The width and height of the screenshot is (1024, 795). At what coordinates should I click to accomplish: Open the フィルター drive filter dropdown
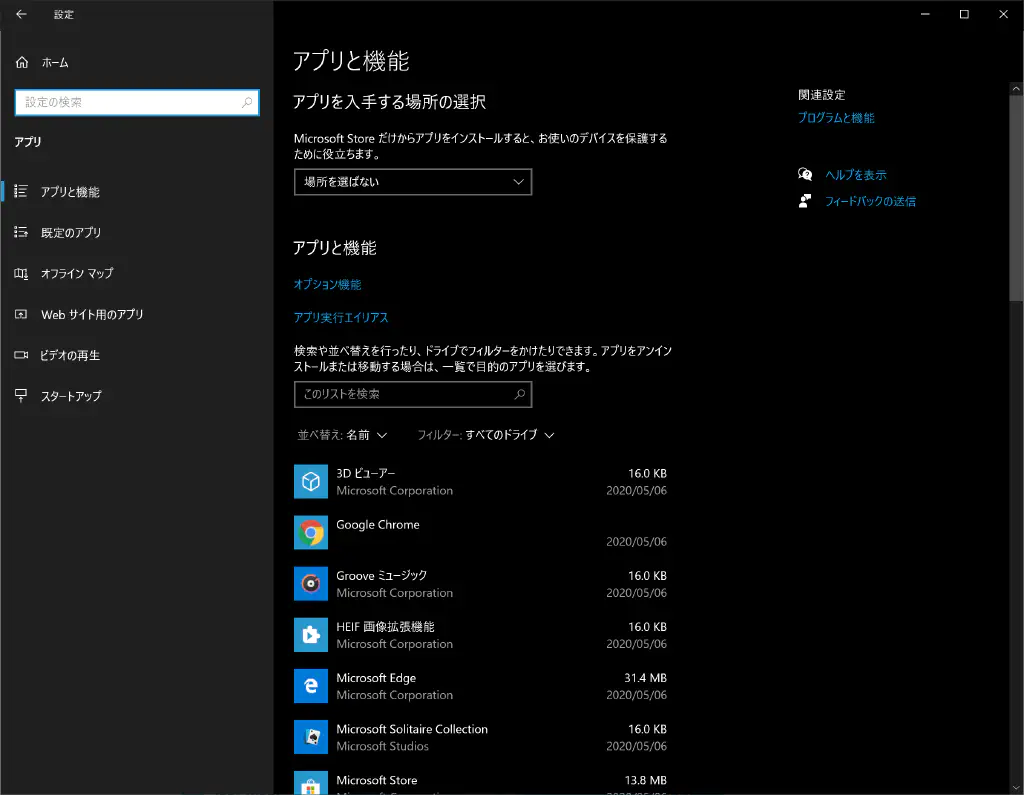pyautogui.click(x=486, y=435)
